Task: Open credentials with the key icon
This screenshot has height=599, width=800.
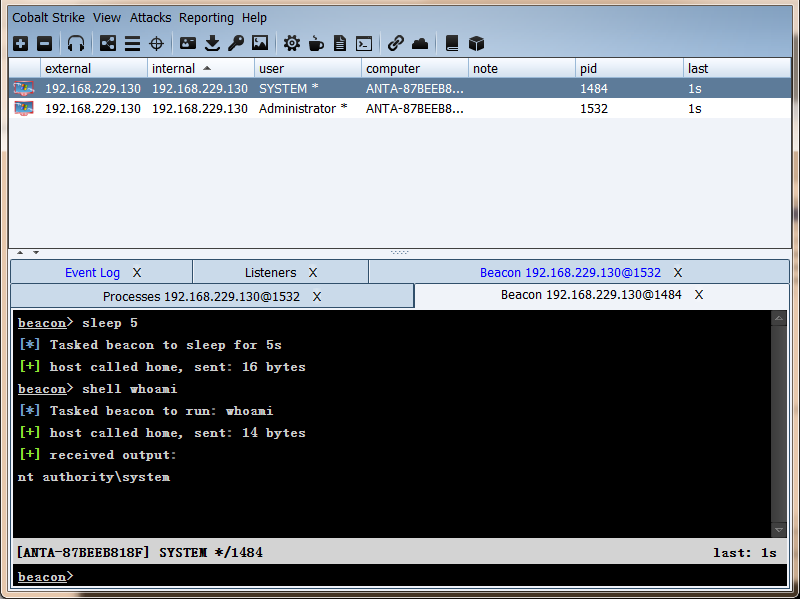Action: click(235, 43)
